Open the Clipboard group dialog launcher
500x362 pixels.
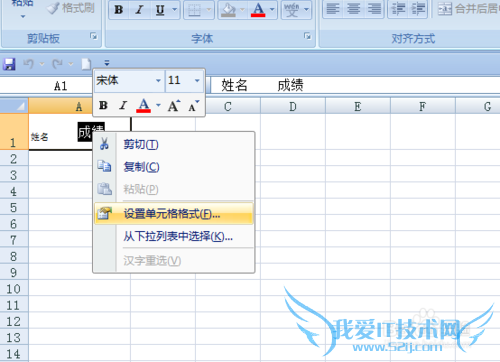94,36
